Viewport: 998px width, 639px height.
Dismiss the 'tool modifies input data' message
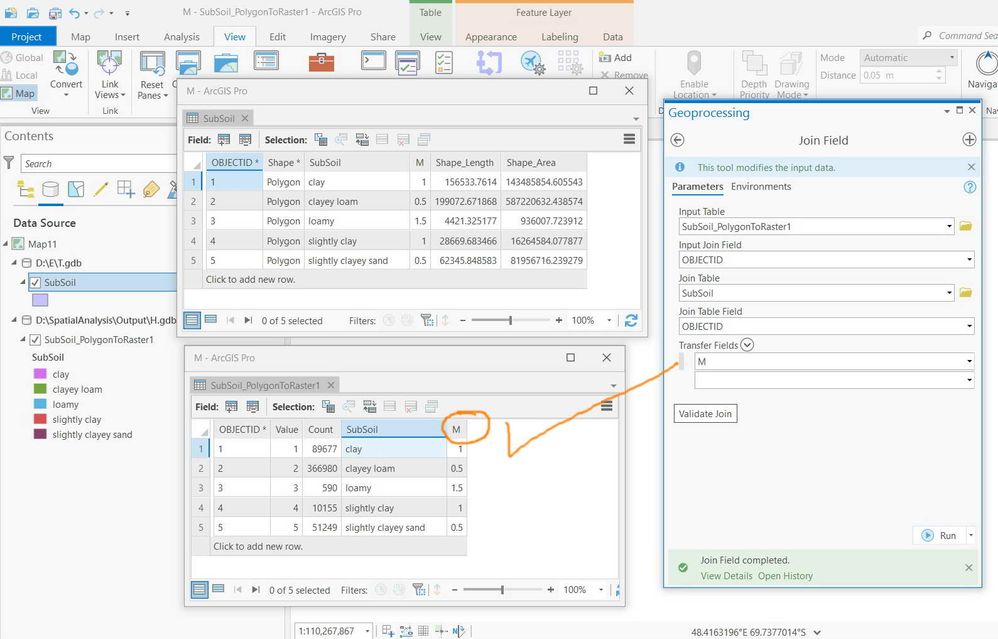[x=971, y=167]
